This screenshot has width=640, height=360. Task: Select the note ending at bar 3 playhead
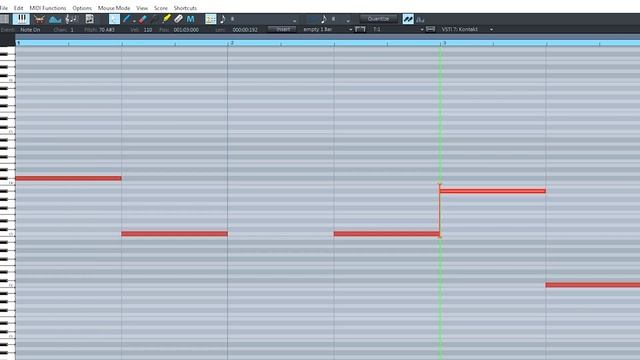387,234
